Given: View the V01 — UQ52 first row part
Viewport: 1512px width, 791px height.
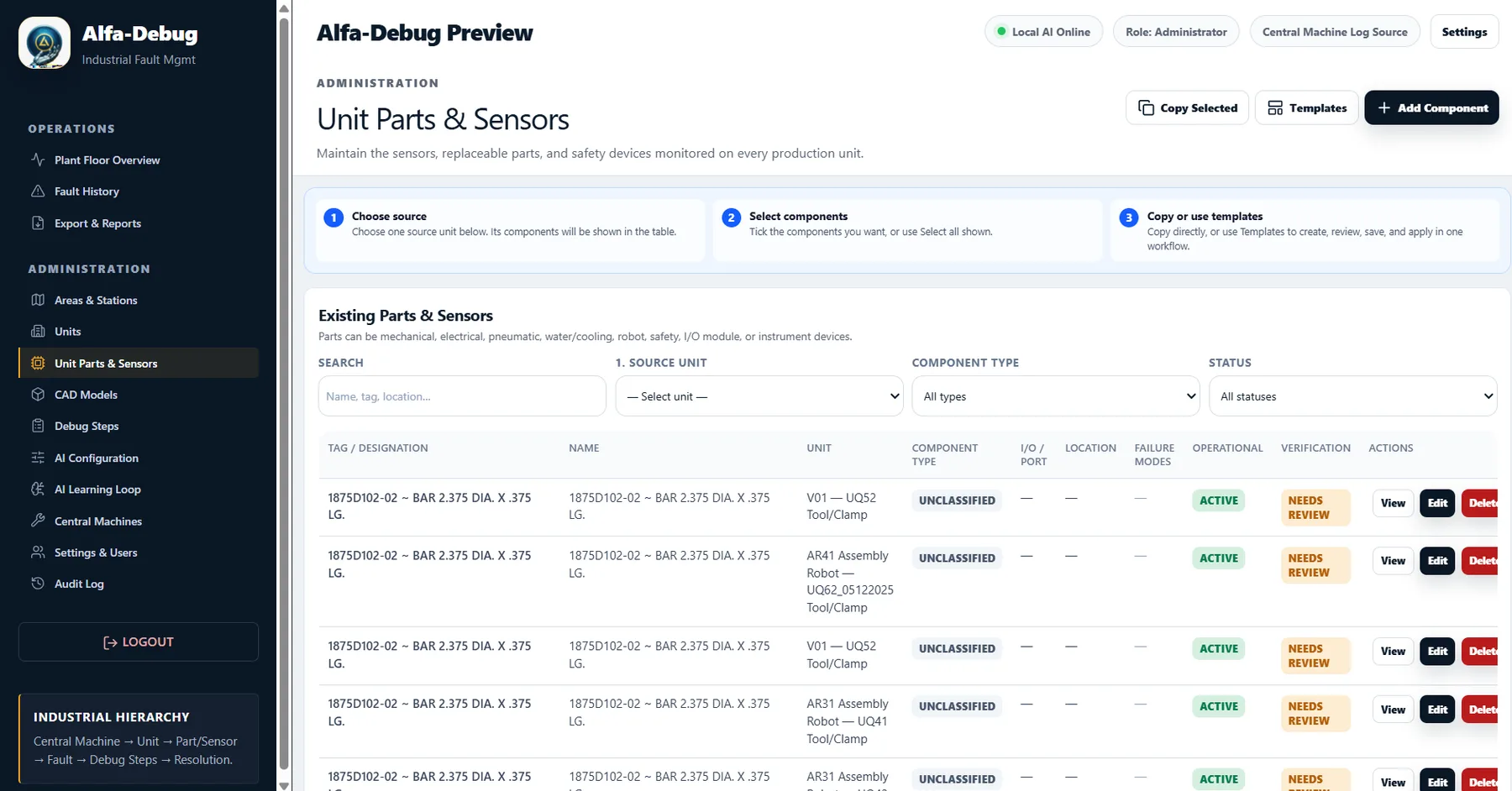Looking at the screenshot, I should pyautogui.click(x=1393, y=503).
